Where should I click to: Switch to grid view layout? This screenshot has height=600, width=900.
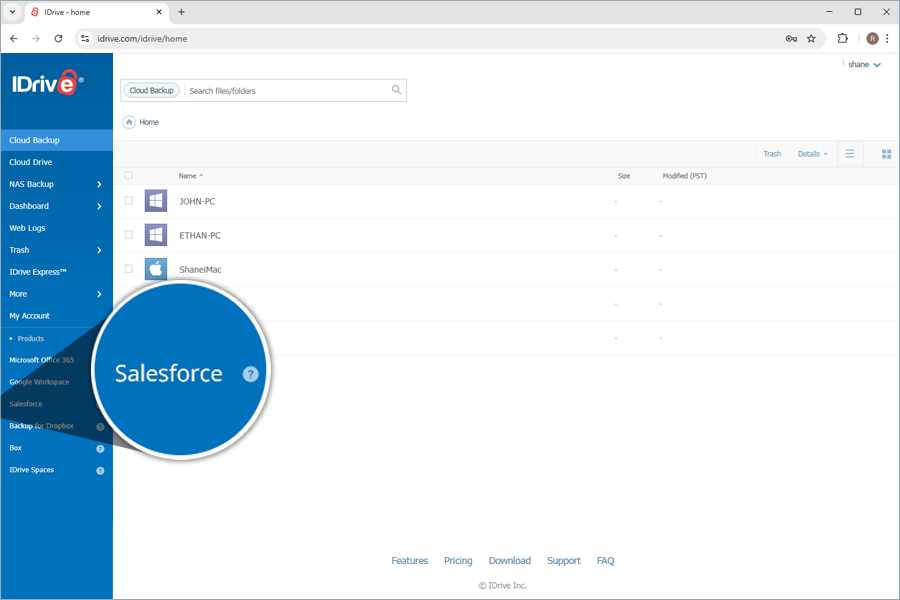[x=886, y=154]
